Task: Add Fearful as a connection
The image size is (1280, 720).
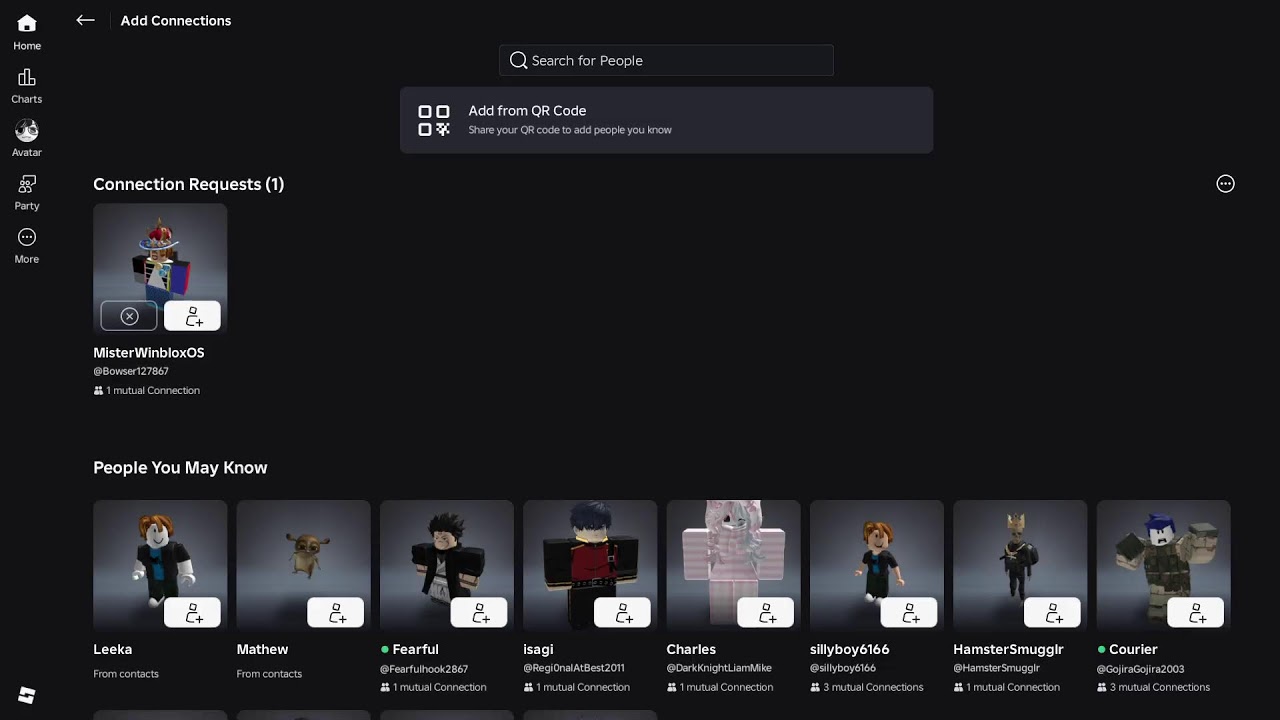Action: tap(478, 612)
